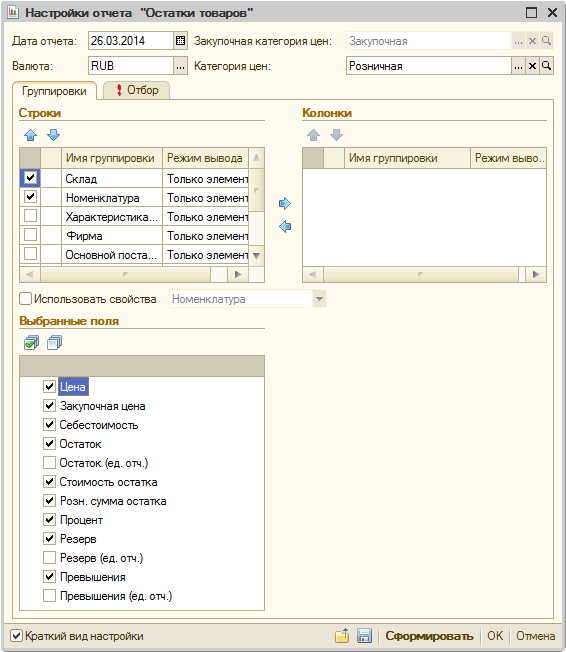Click the Сформировать button
566x652 pixels.
pyautogui.click(x=429, y=636)
